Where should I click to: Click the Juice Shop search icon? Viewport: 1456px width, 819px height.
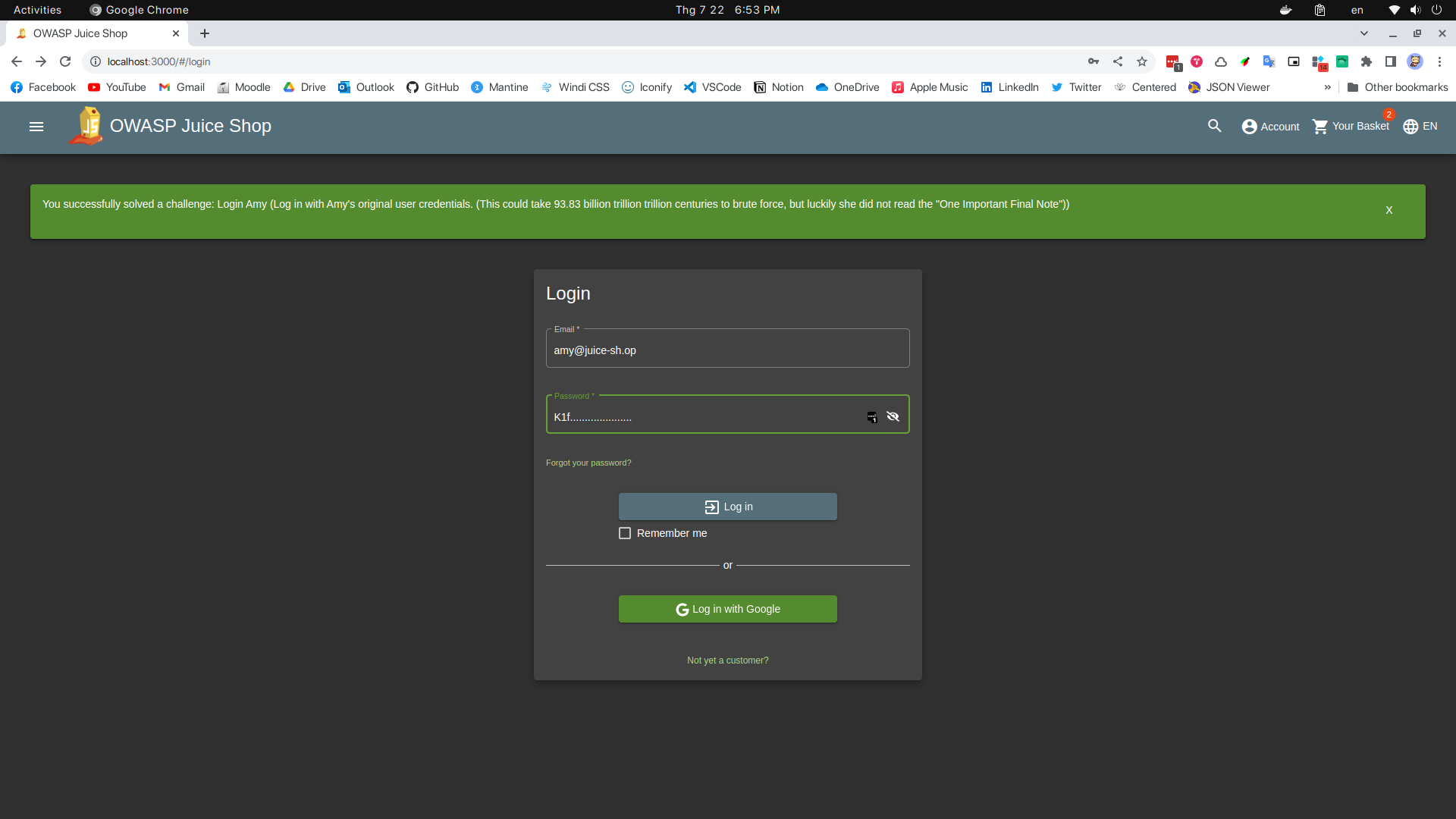1214,126
